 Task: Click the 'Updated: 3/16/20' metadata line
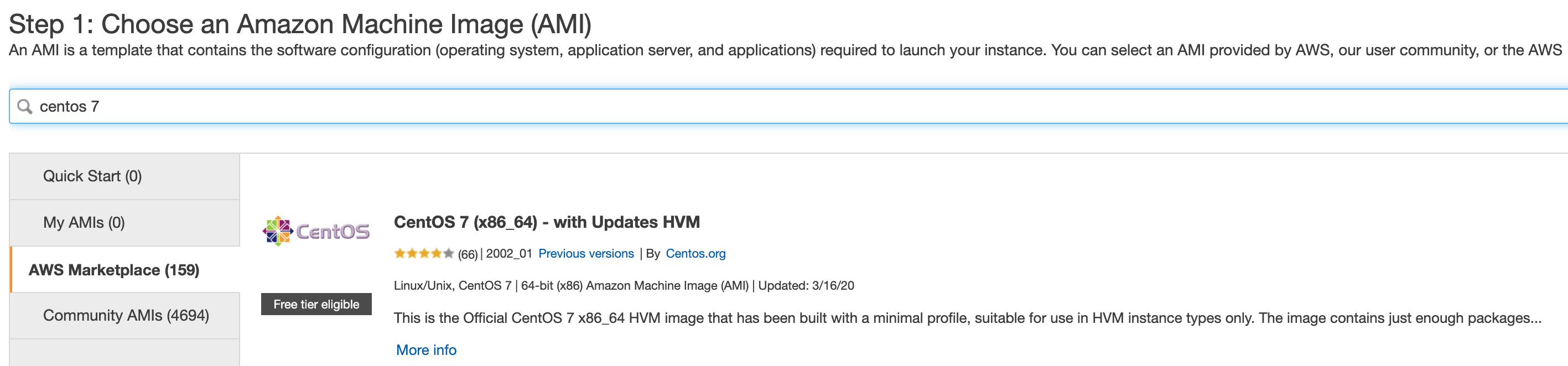click(806, 286)
